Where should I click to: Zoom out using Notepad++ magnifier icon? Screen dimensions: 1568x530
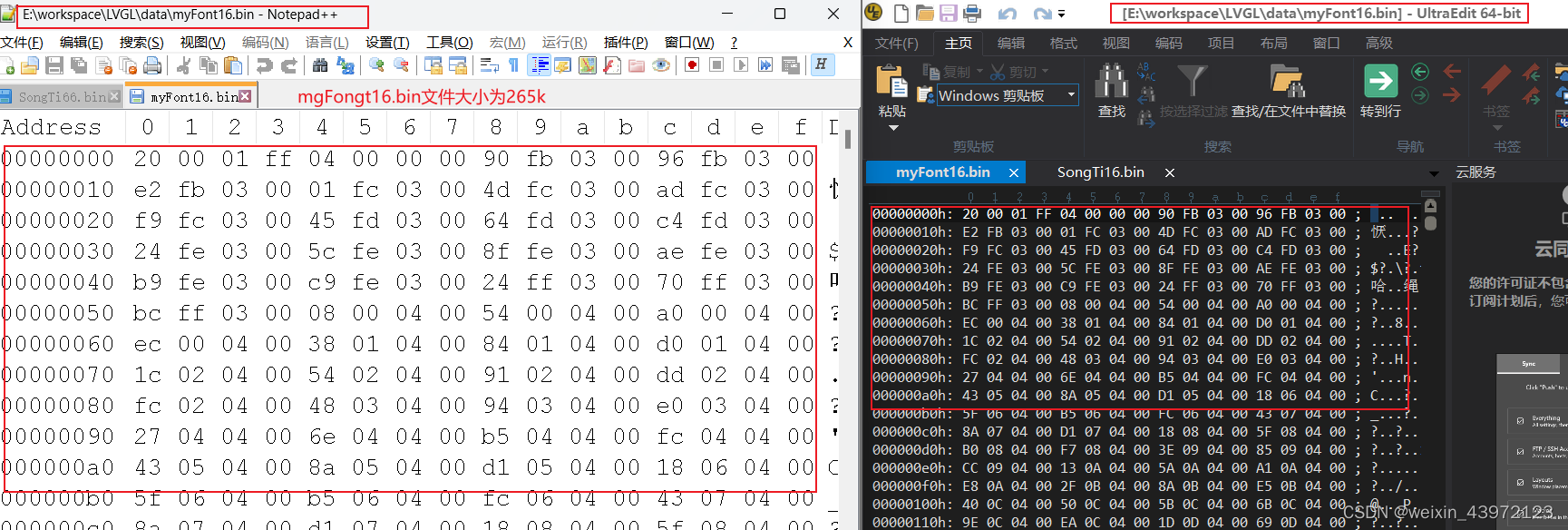point(401,65)
